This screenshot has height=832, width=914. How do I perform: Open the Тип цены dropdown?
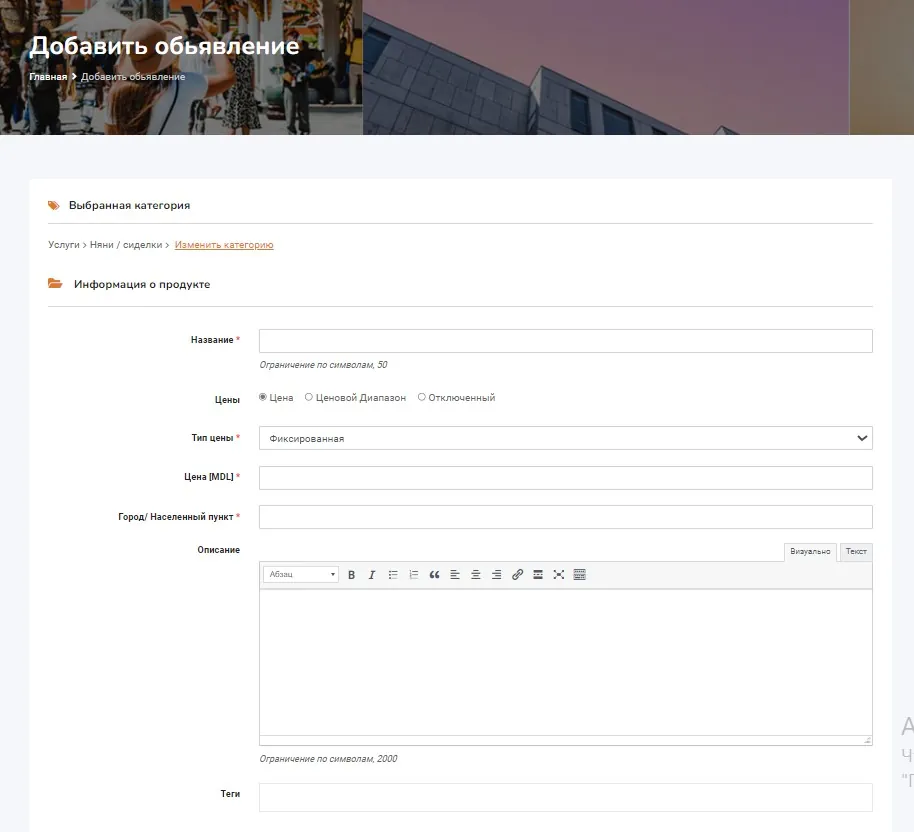pyautogui.click(x=565, y=438)
